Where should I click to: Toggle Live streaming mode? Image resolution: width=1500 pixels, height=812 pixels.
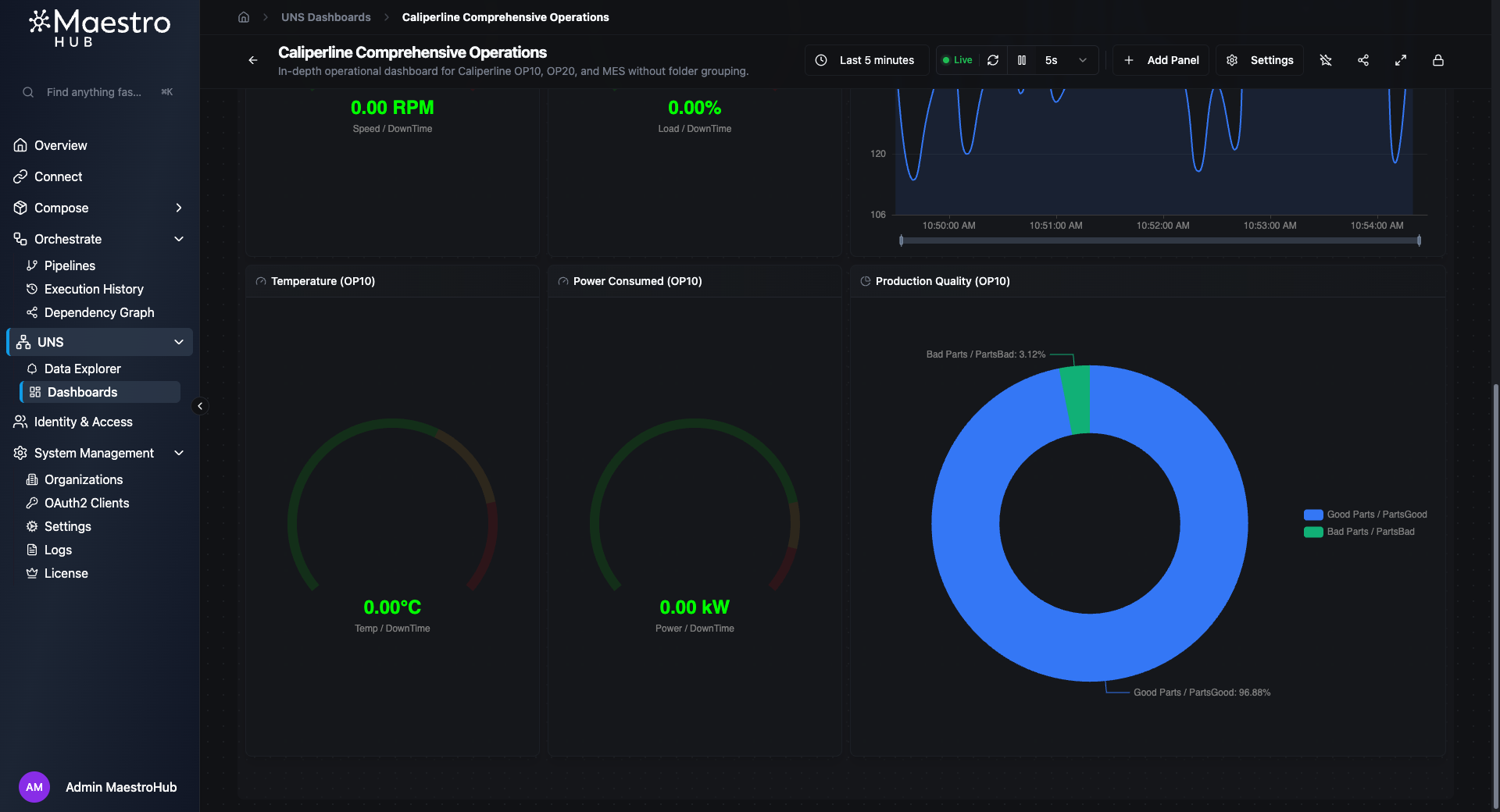coord(958,59)
